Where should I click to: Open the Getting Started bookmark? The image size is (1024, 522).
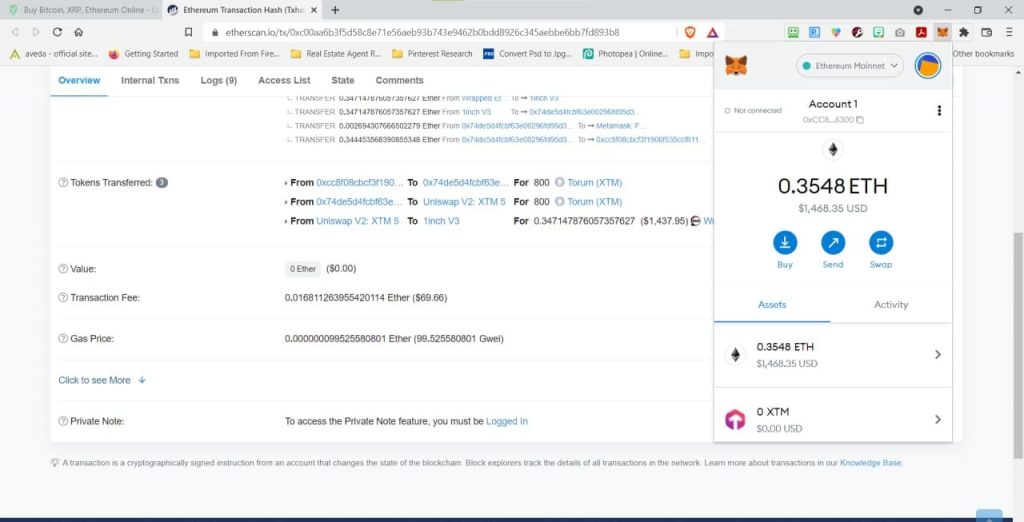tap(144, 54)
